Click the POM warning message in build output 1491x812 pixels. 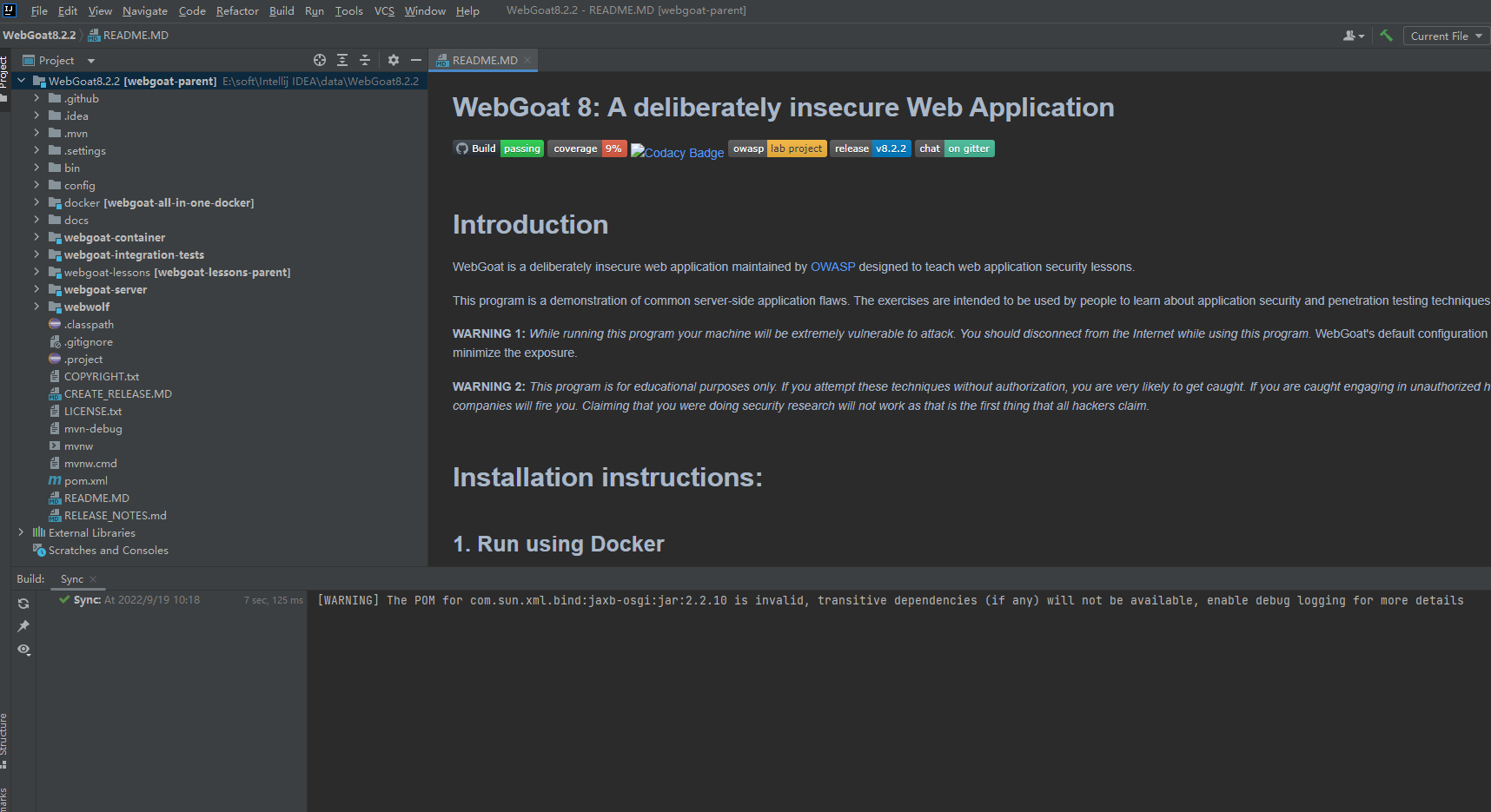tap(891, 600)
